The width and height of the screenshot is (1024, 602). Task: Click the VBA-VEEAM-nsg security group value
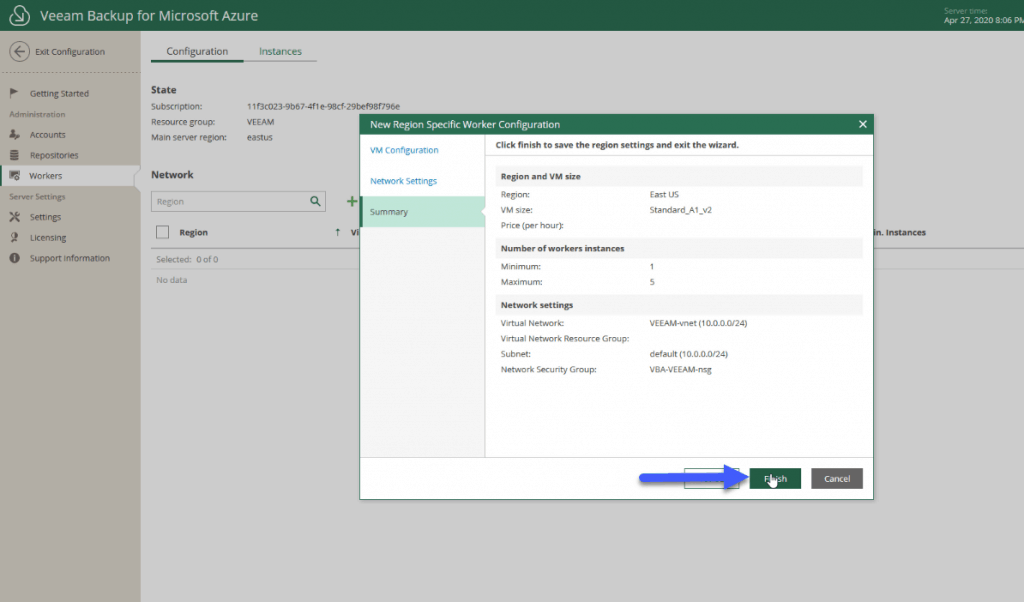point(680,370)
